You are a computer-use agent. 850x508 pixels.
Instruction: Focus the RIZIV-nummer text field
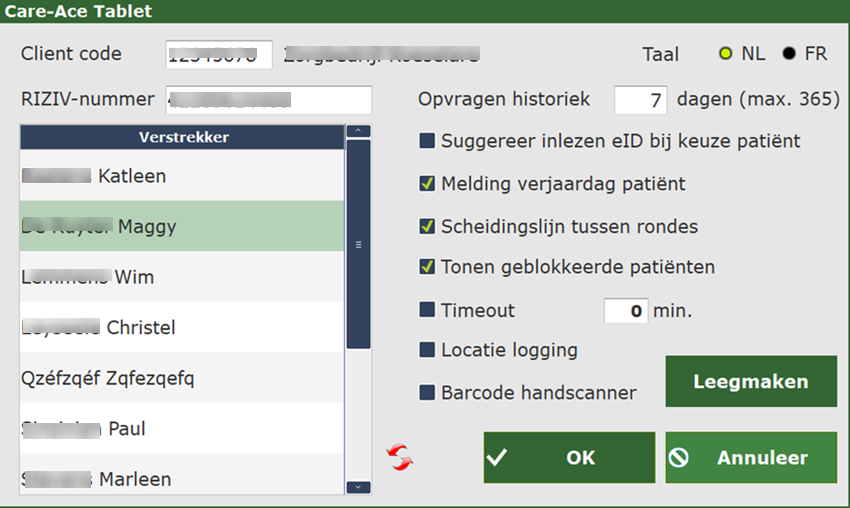coord(269,100)
